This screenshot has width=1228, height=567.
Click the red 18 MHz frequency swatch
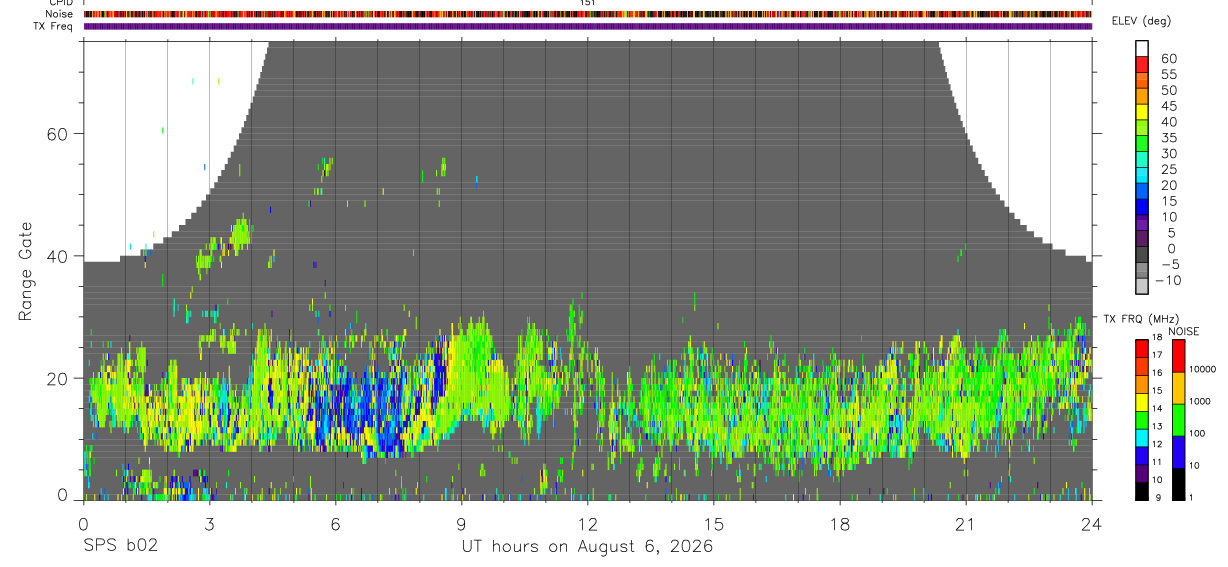tap(1141, 347)
